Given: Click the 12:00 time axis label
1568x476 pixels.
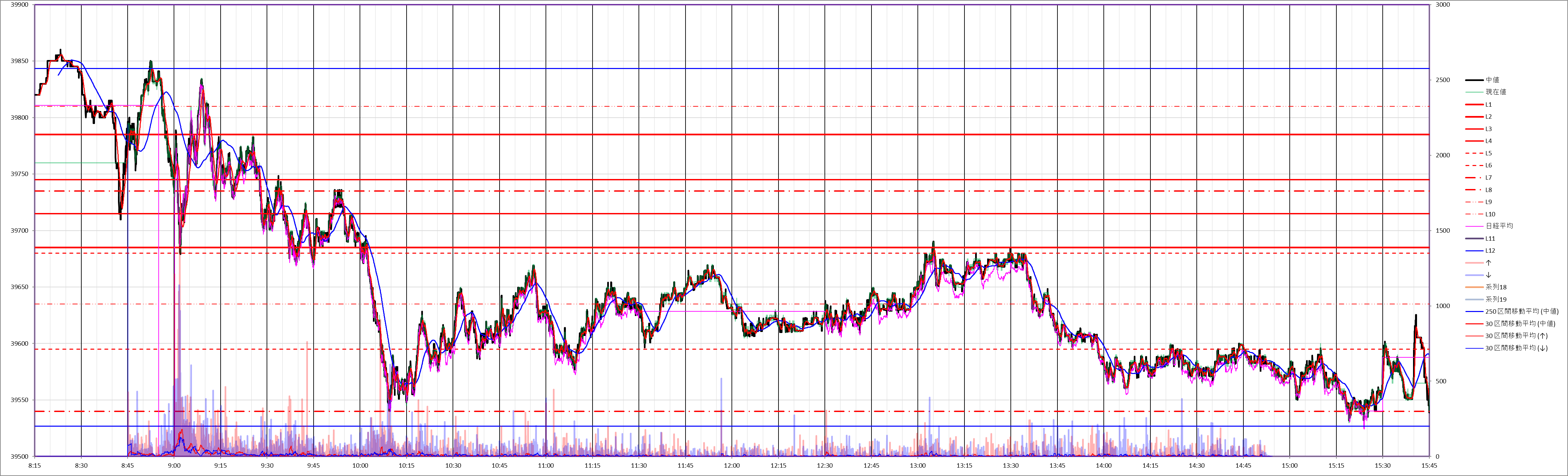Looking at the screenshot, I should click(x=732, y=466).
